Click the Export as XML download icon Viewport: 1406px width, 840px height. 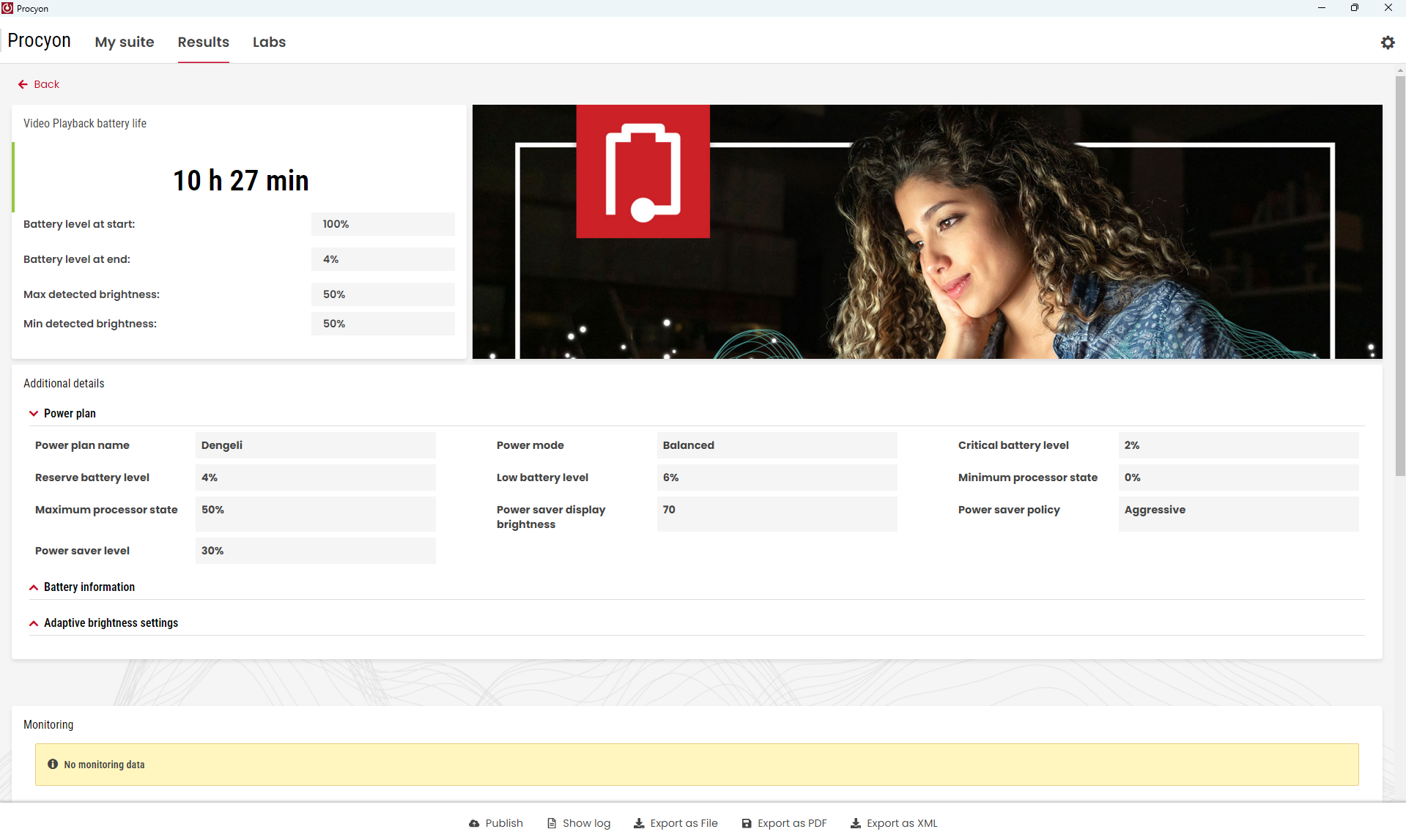856,823
